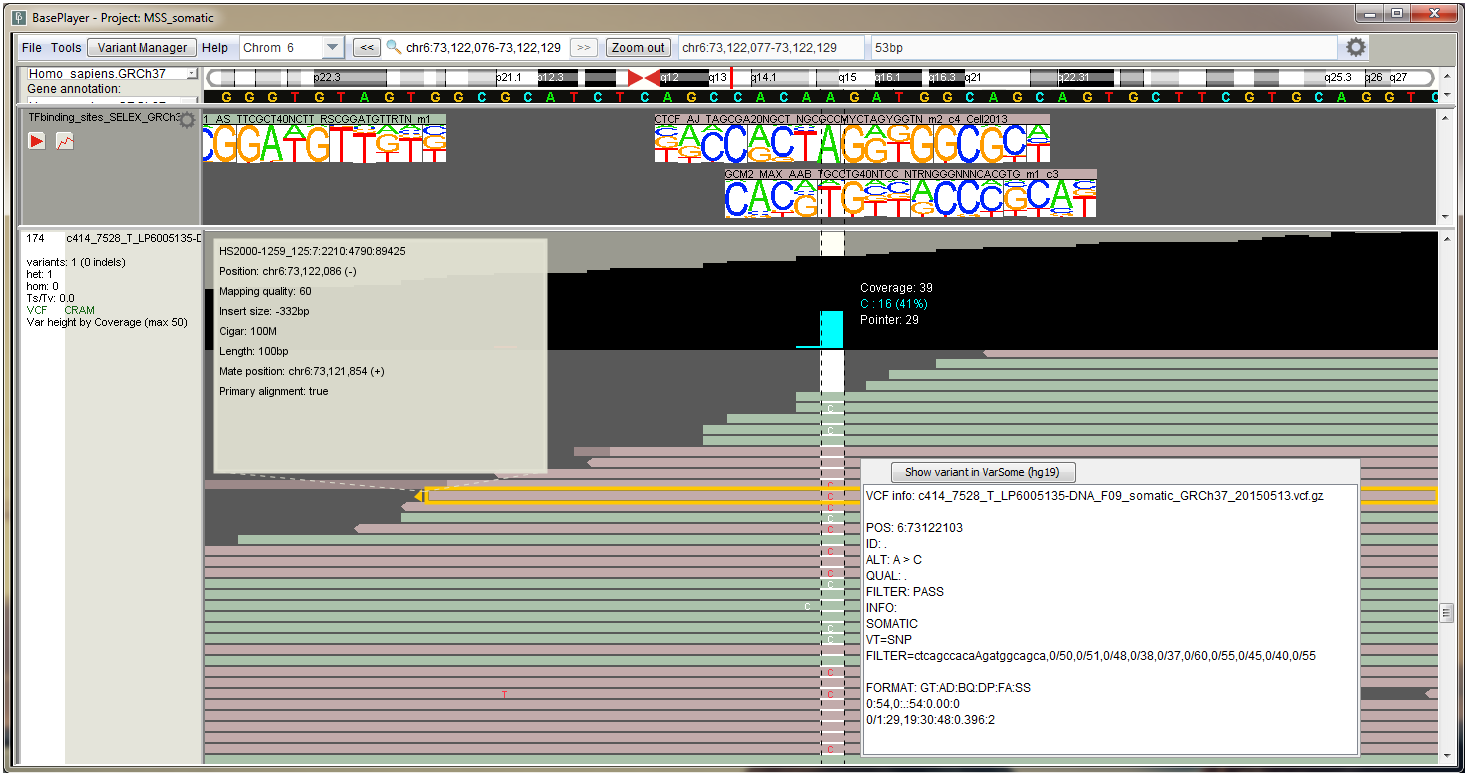Screen dimensions: 1471x780
Task: Click the red play icon on TFbinding track
Action: (x=37, y=141)
